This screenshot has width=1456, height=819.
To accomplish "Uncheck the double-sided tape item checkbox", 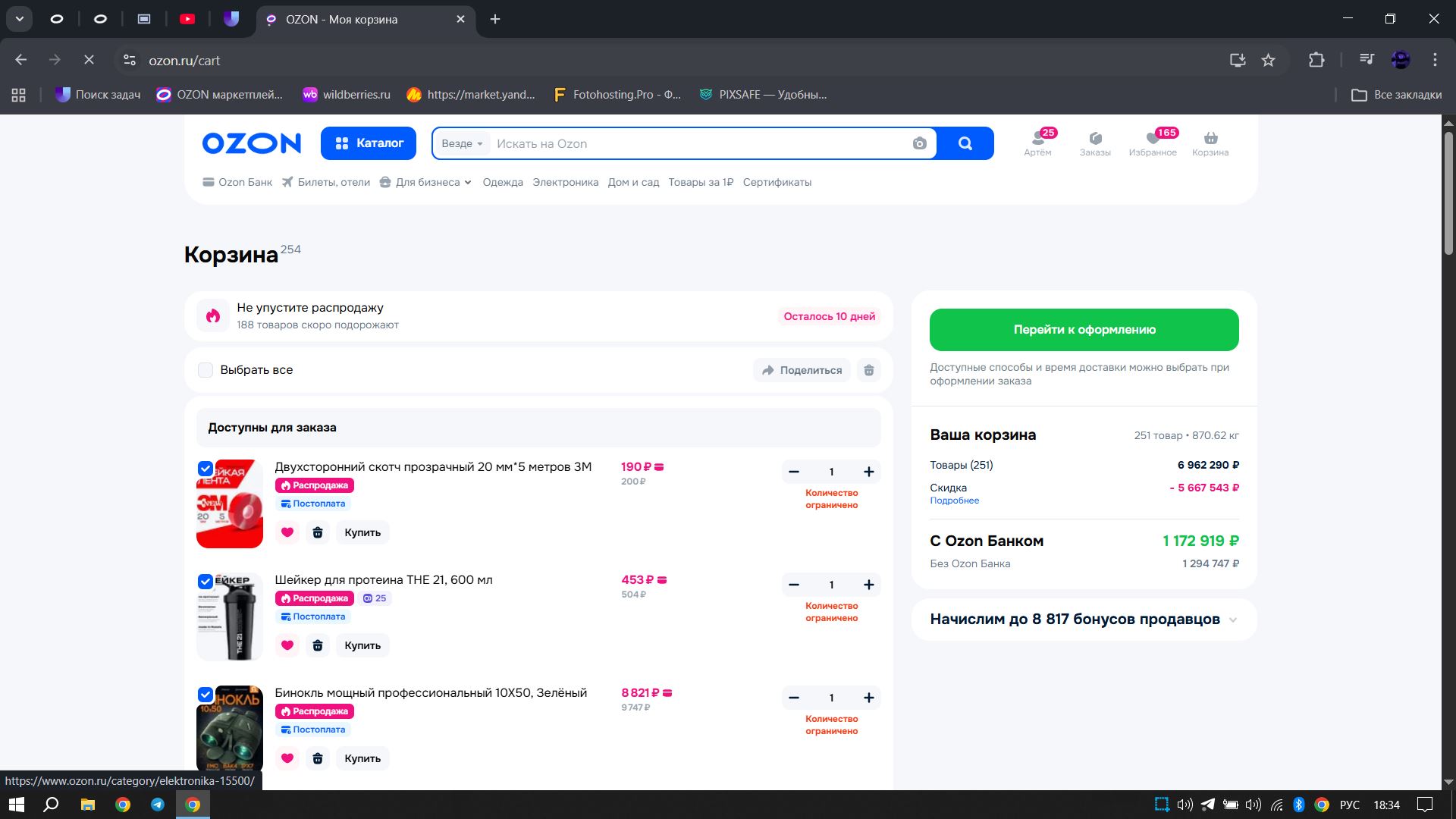I will point(206,469).
